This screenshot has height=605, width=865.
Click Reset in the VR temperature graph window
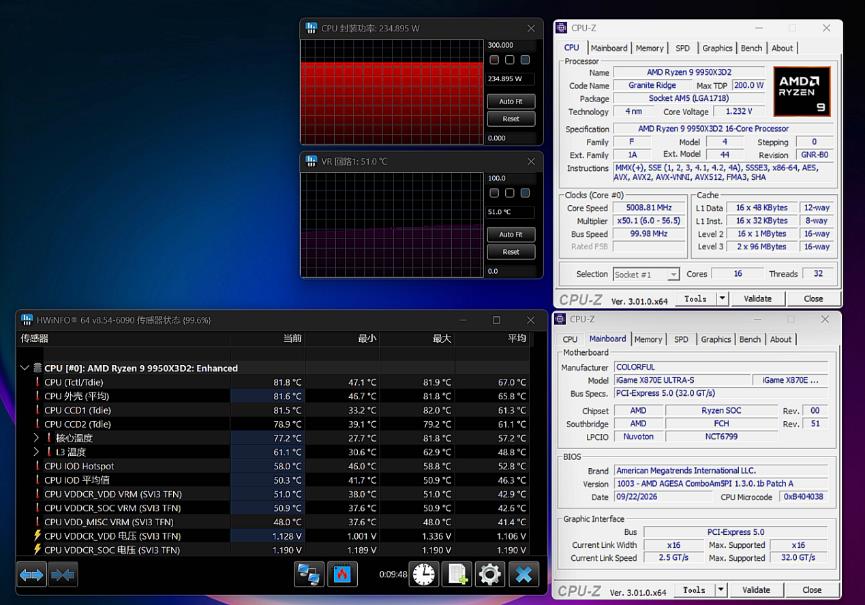[511, 252]
